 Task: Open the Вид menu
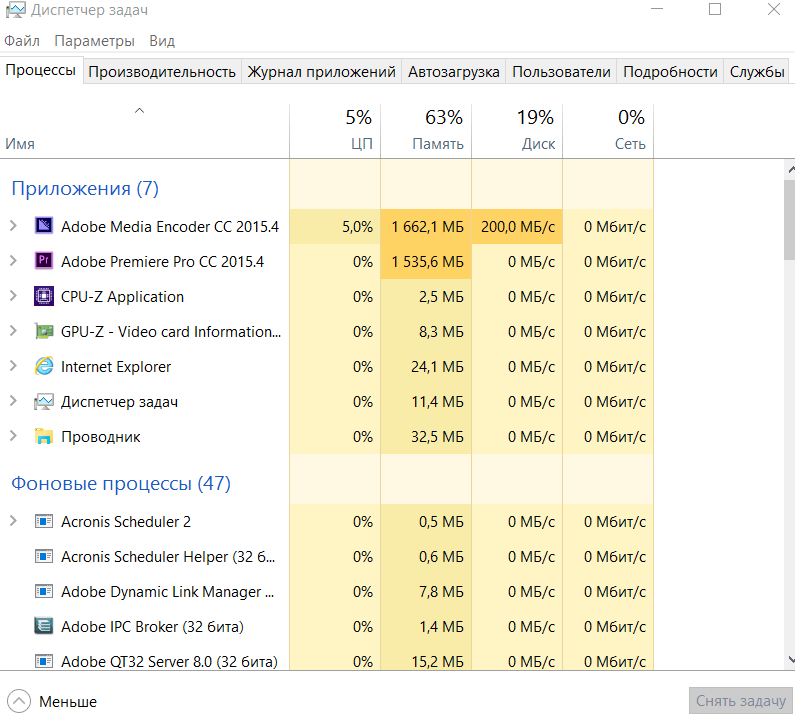click(162, 41)
